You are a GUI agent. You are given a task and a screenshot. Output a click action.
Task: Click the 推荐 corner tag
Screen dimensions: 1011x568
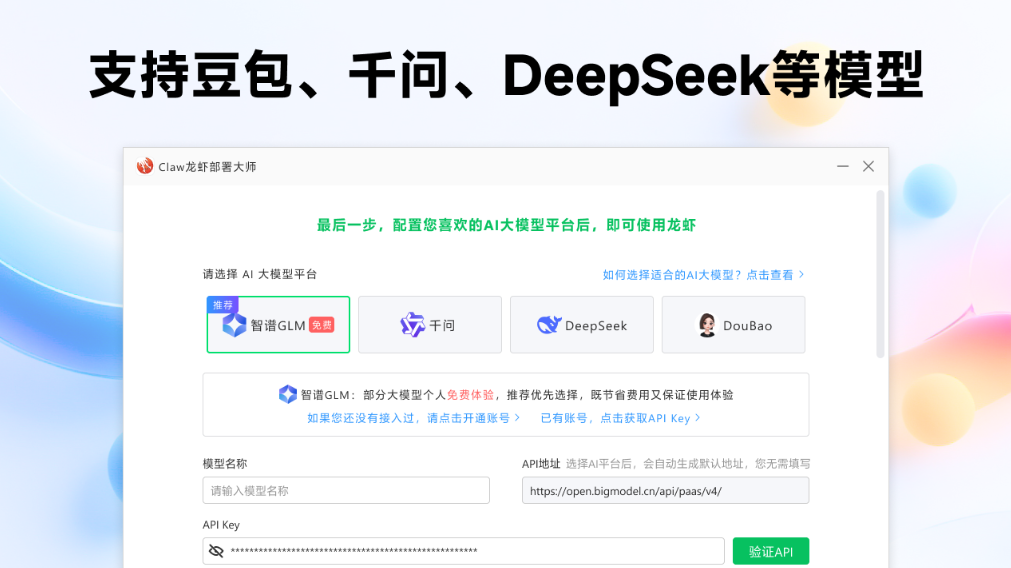click(223, 304)
